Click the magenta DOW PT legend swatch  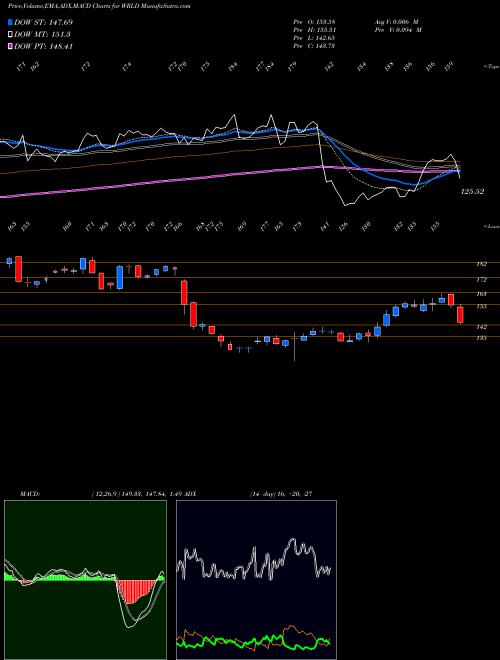click(11, 46)
